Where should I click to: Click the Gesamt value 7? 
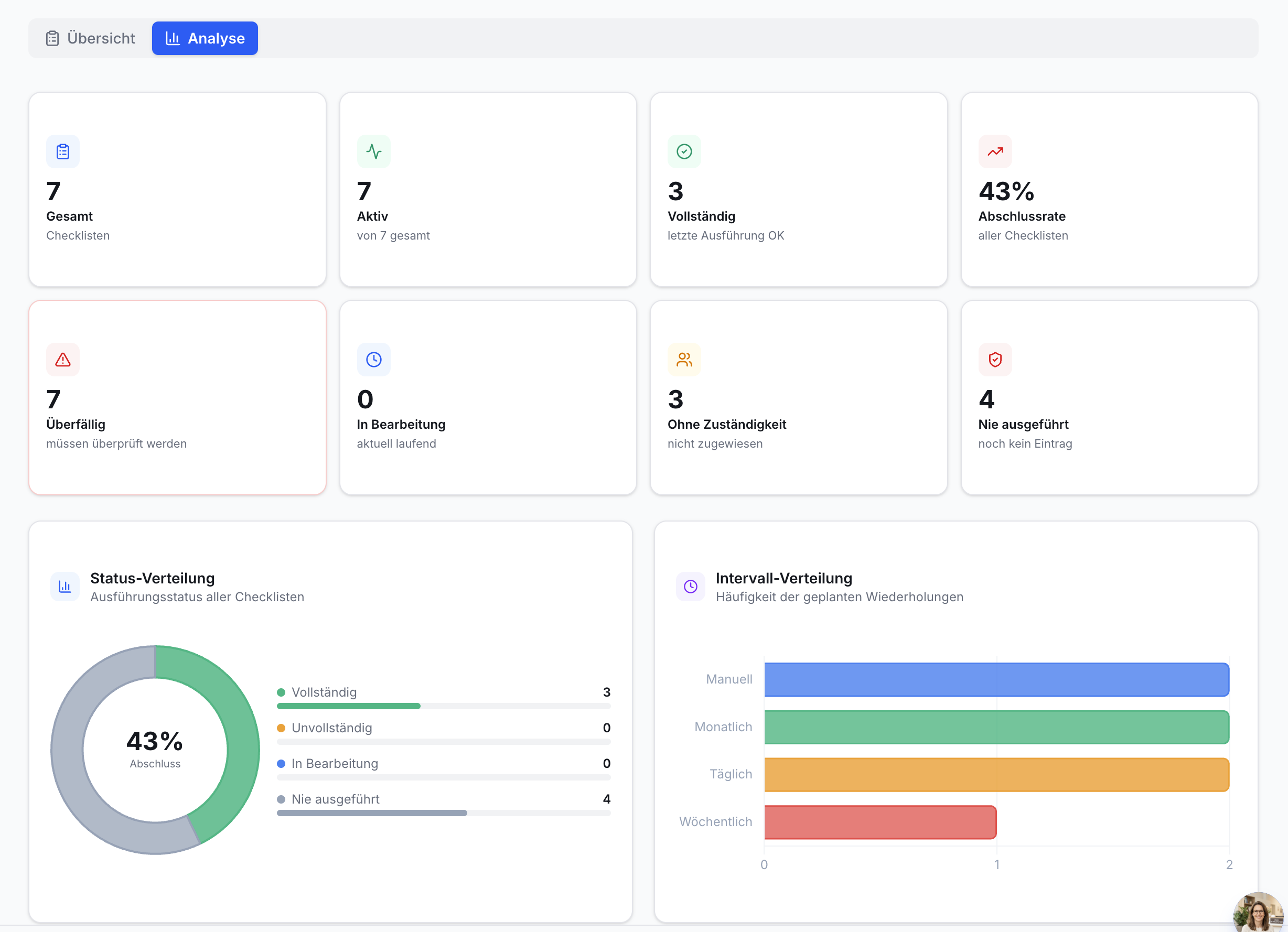tap(53, 192)
